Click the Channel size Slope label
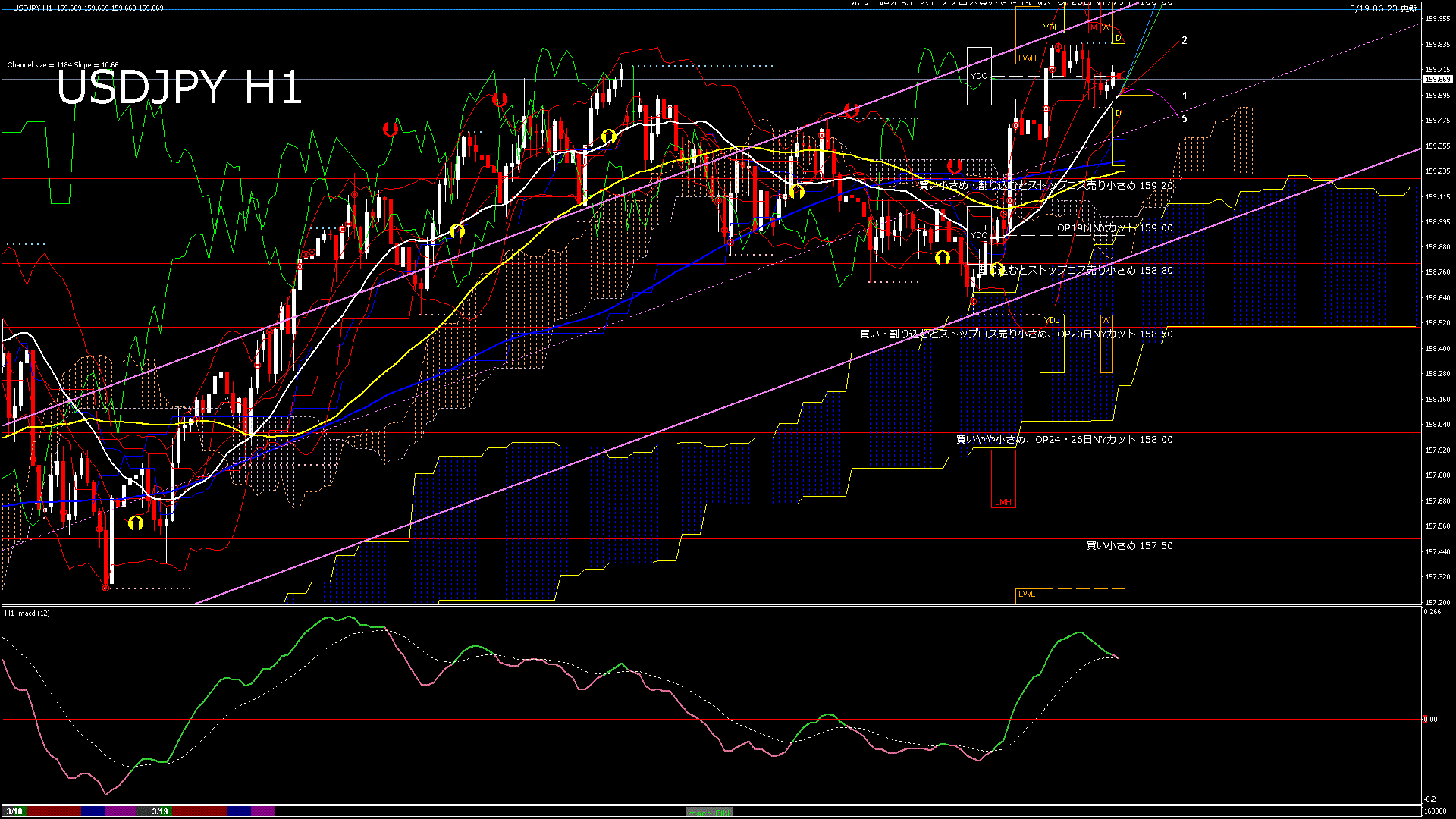Viewport: 1456px width, 819px height. point(63,65)
